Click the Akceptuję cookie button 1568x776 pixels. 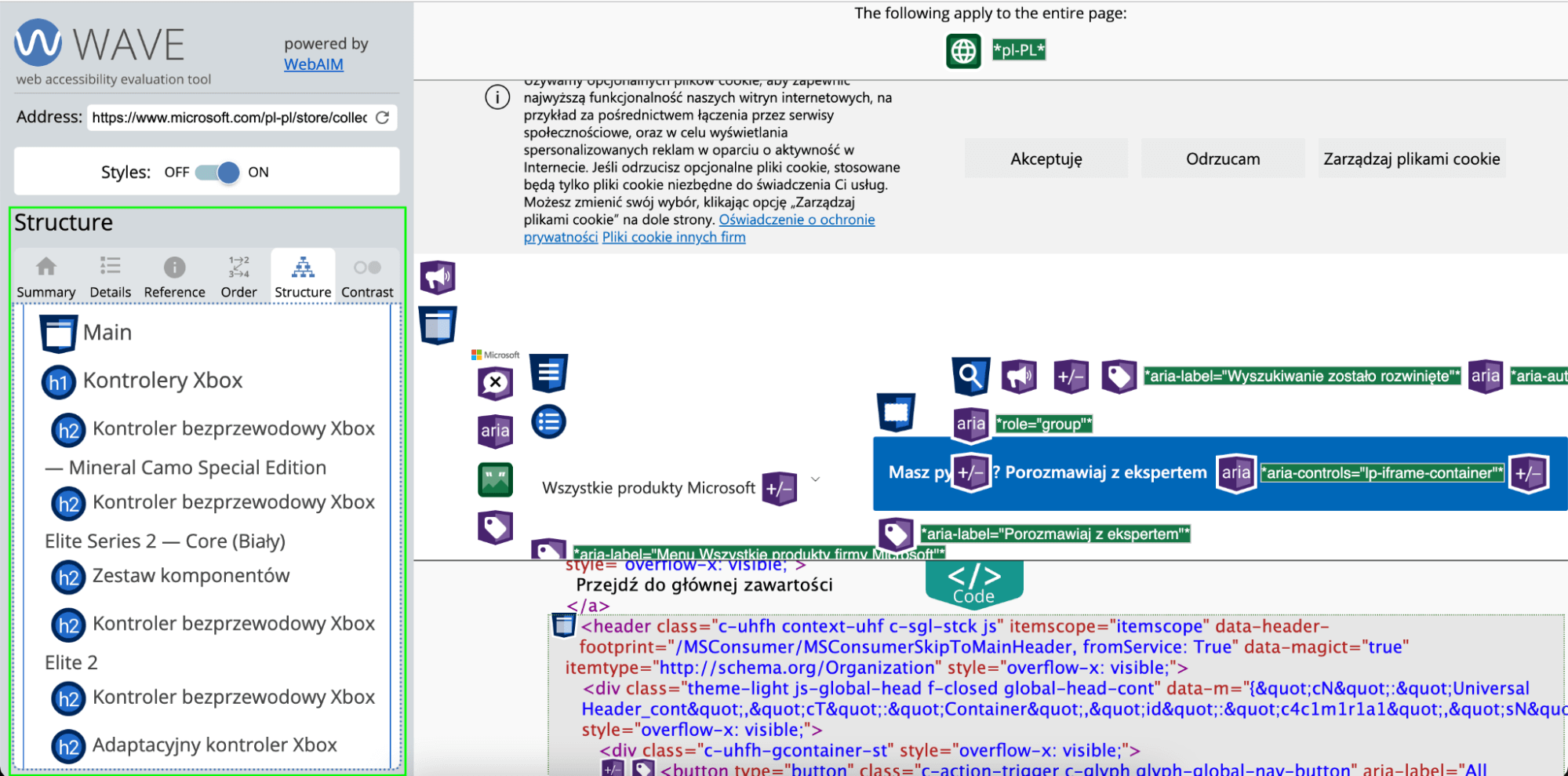1046,158
